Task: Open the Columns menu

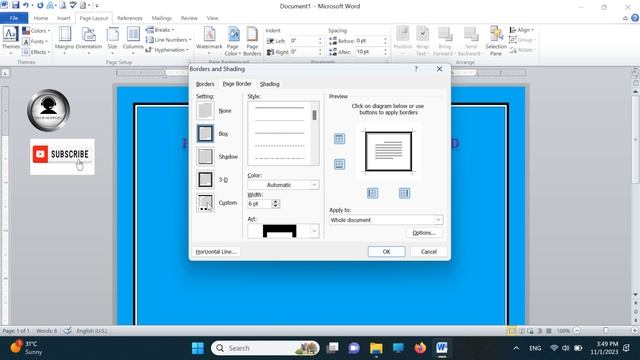Action: (133, 40)
